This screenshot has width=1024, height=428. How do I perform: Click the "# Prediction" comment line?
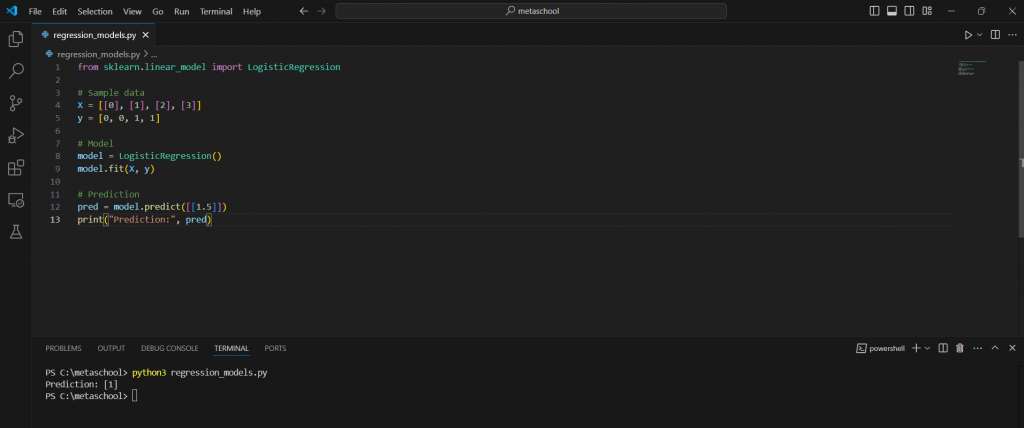(x=108, y=194)
